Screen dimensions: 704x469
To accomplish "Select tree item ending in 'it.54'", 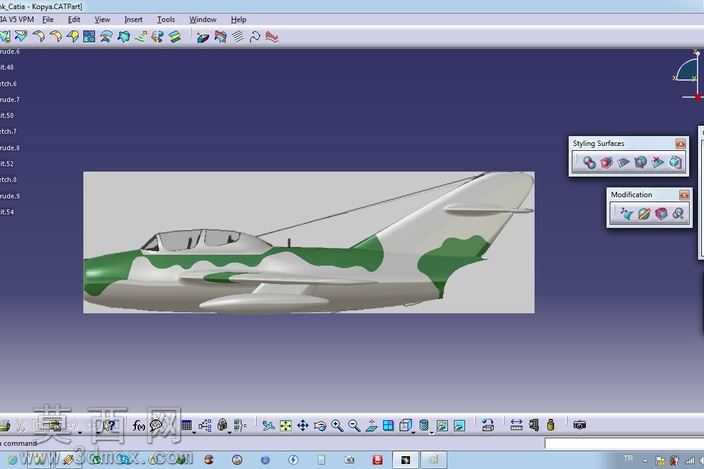I will pyautogui.click(x=7, y=212).
